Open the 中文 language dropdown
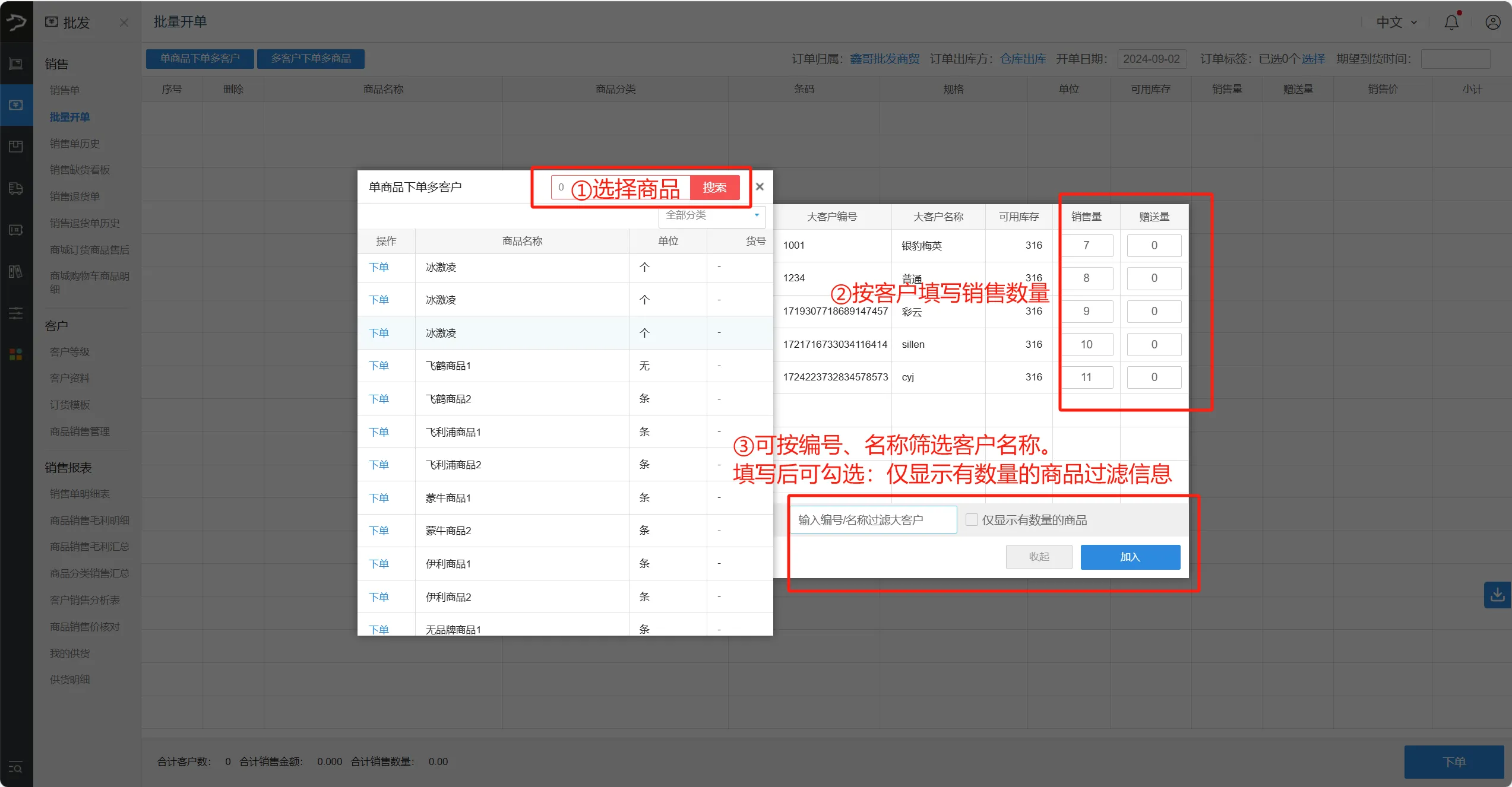The image size is (1512, 787). point(1394,22)
